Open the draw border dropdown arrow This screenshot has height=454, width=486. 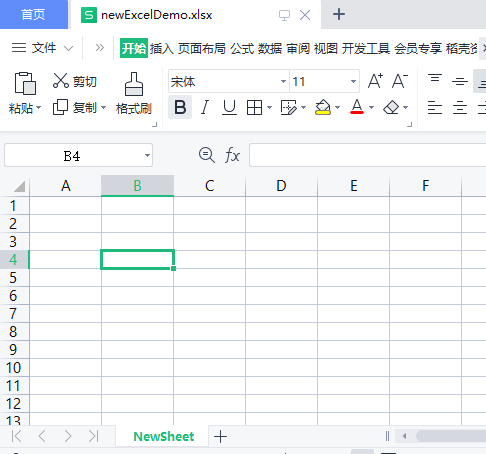point(303,107)
